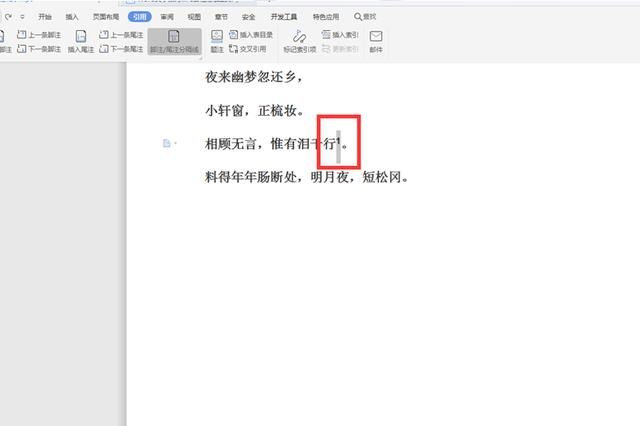Image resolution: width=640 pixels, height=426 pixels.
Task: Select the highlighted 引用 tab
Action: (140, 17)
